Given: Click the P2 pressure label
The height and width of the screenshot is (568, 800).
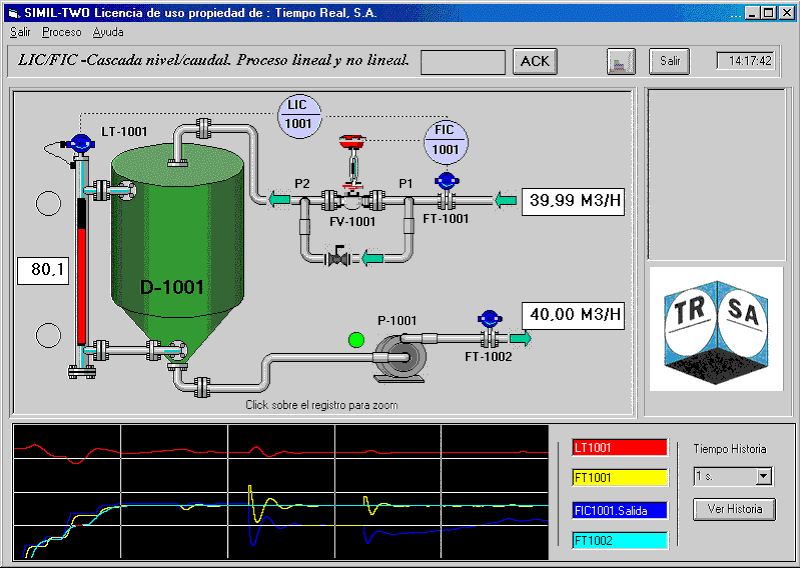Looking at the screenshot, I should tap(302, 183).
